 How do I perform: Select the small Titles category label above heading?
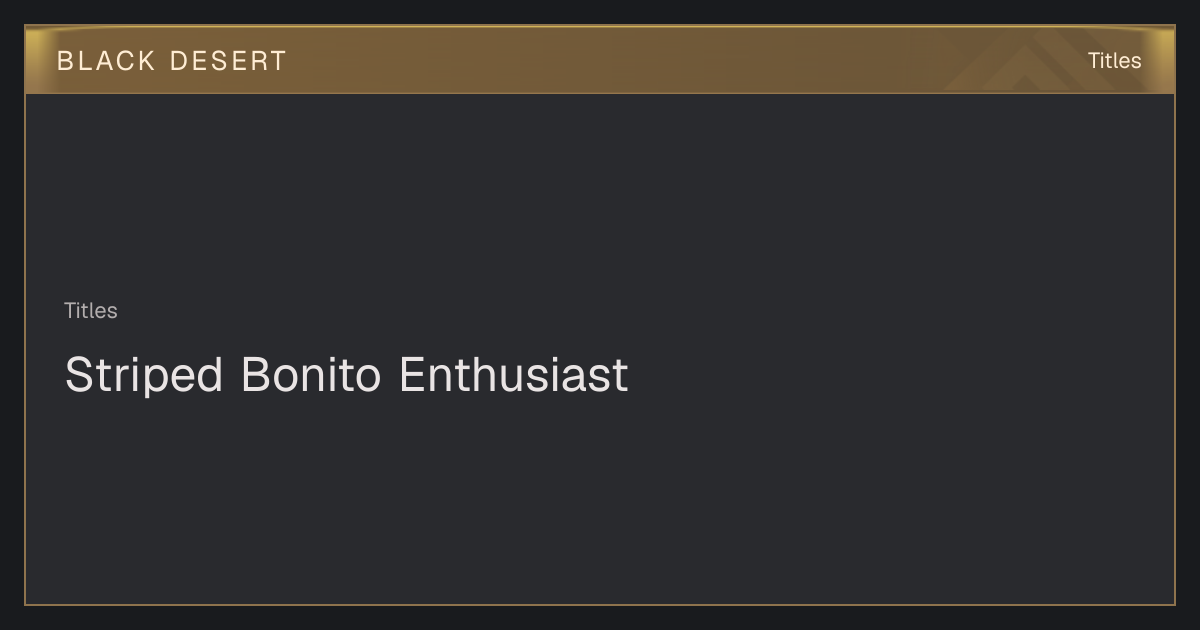(91, 311)
